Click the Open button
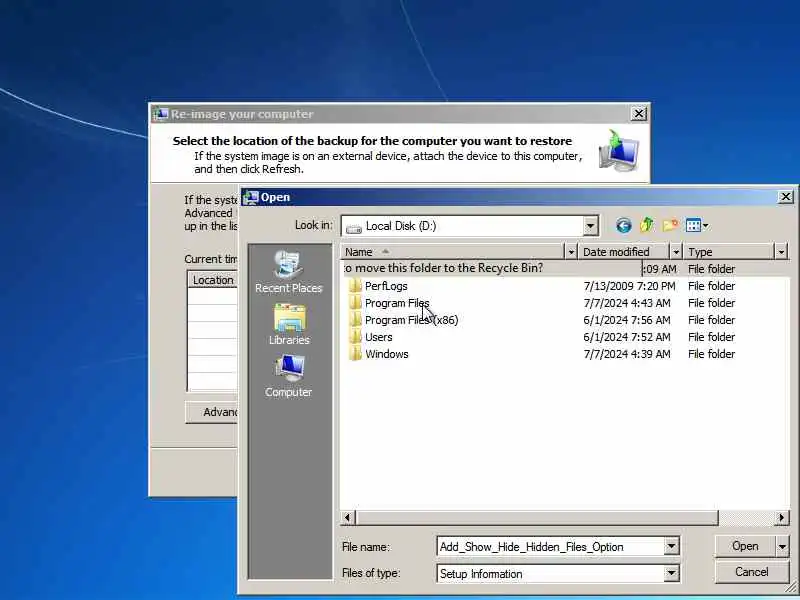This screenshot has width=800, height=600. click(745, 546)
